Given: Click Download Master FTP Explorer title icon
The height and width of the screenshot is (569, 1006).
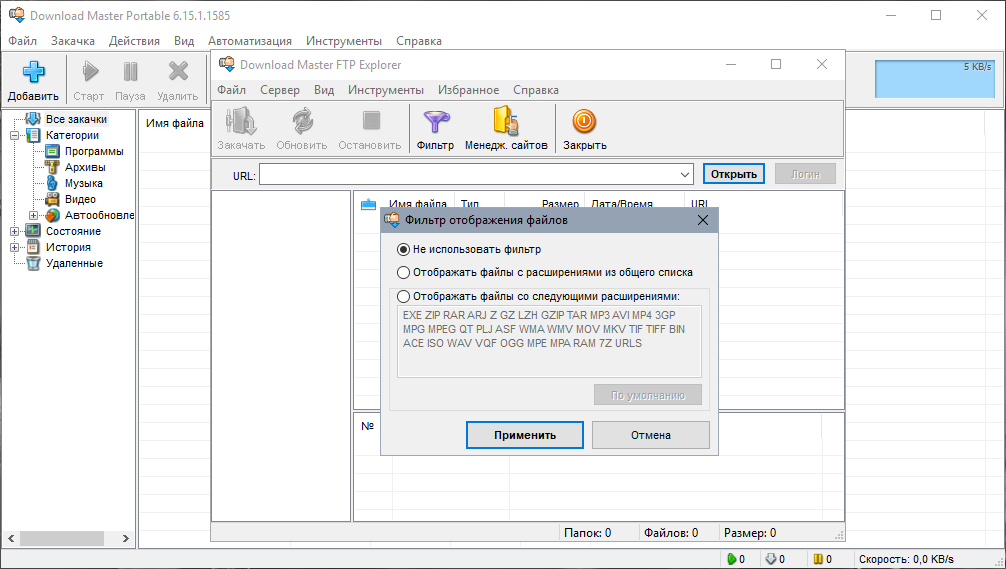Looking at the screenshot, I should 226,64.
